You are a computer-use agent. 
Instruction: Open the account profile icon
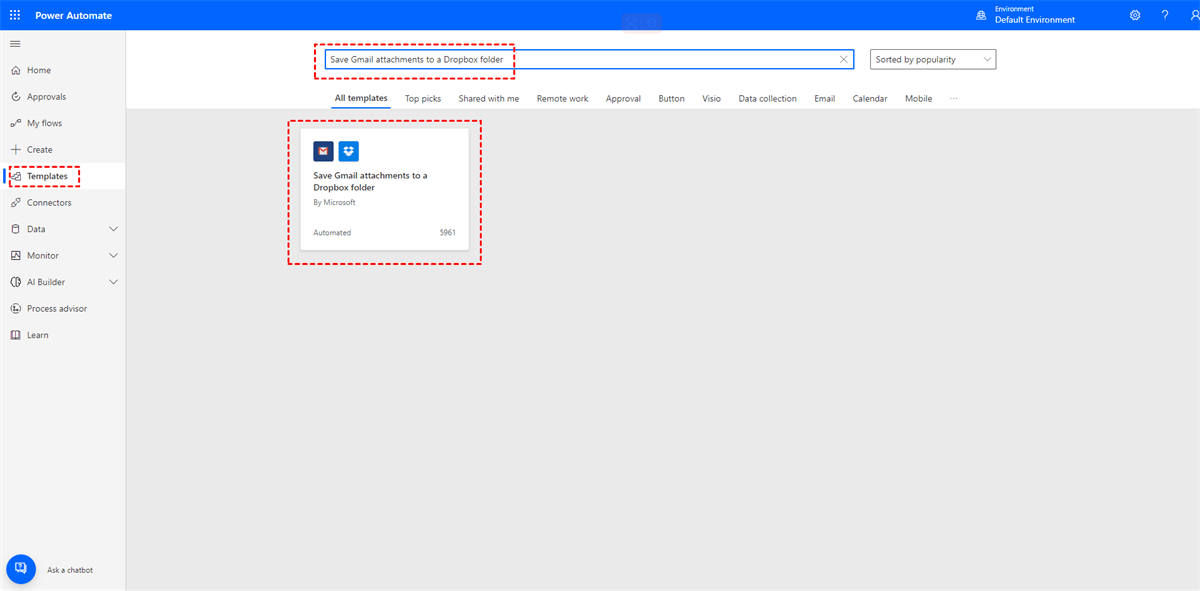pos(1194,16)
